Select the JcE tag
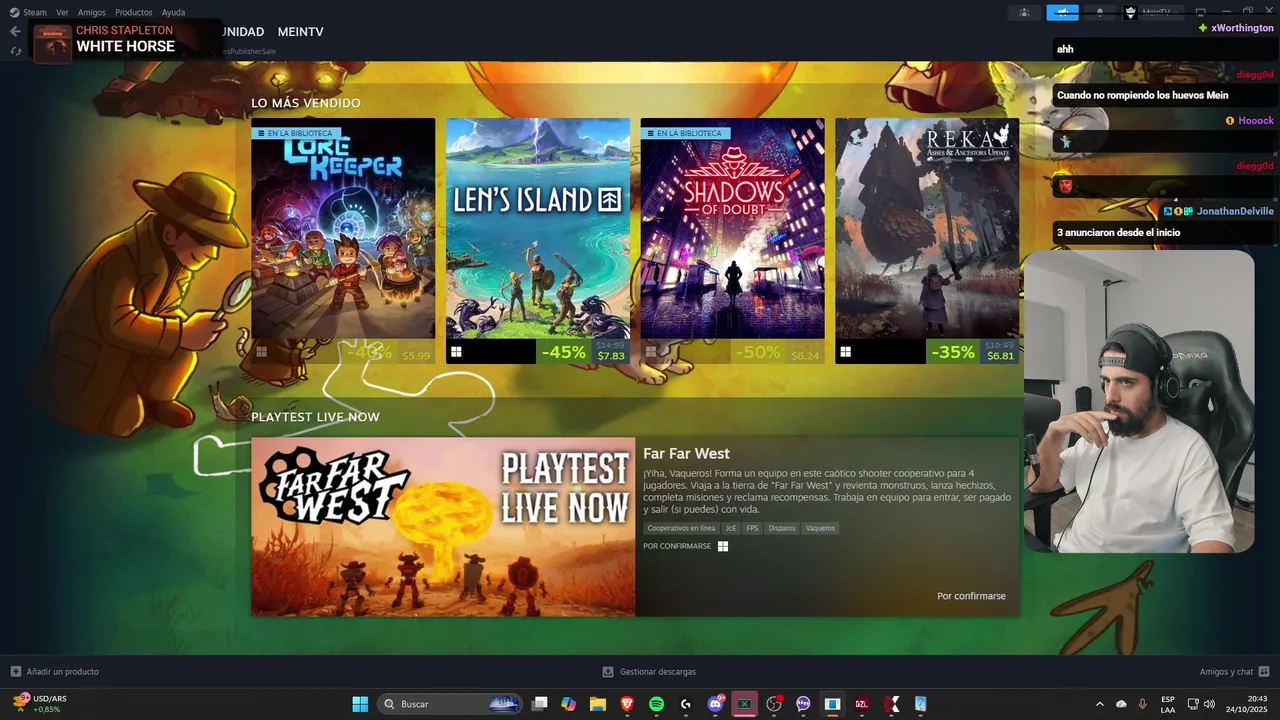Viewport: 1280px width, 720px height. 731,528
